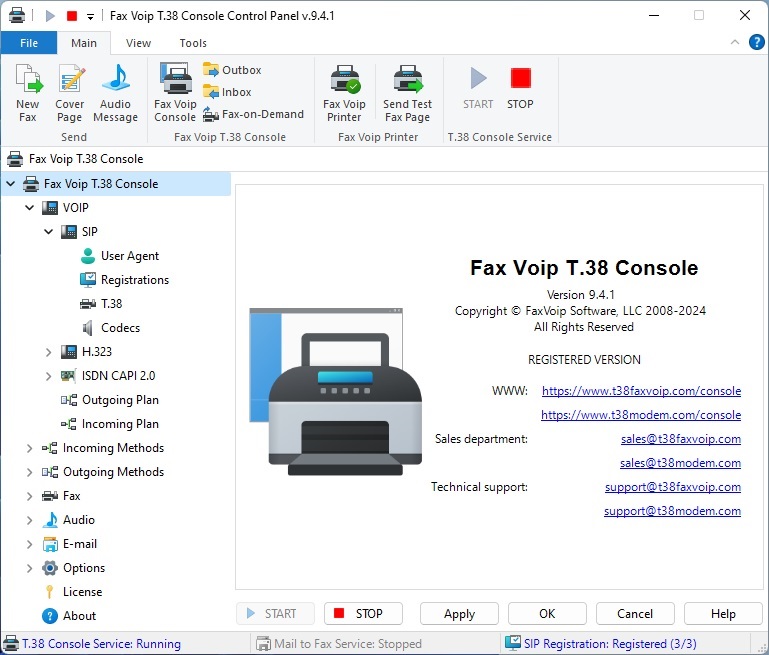Expand the ISDN CAPI 2.0 node
The image size is (769, 655).
pyautogui.click(x=49, y=376)
